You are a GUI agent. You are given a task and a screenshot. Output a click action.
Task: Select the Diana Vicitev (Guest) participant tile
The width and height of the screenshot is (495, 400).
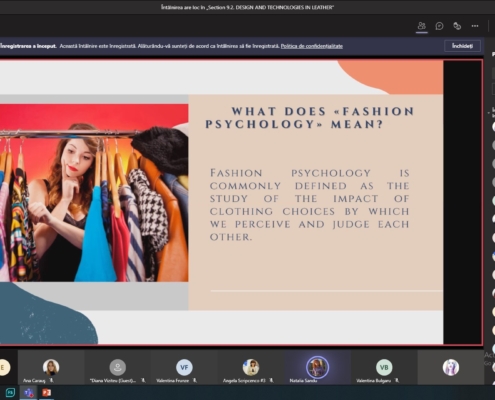click(x=118, y=367)
